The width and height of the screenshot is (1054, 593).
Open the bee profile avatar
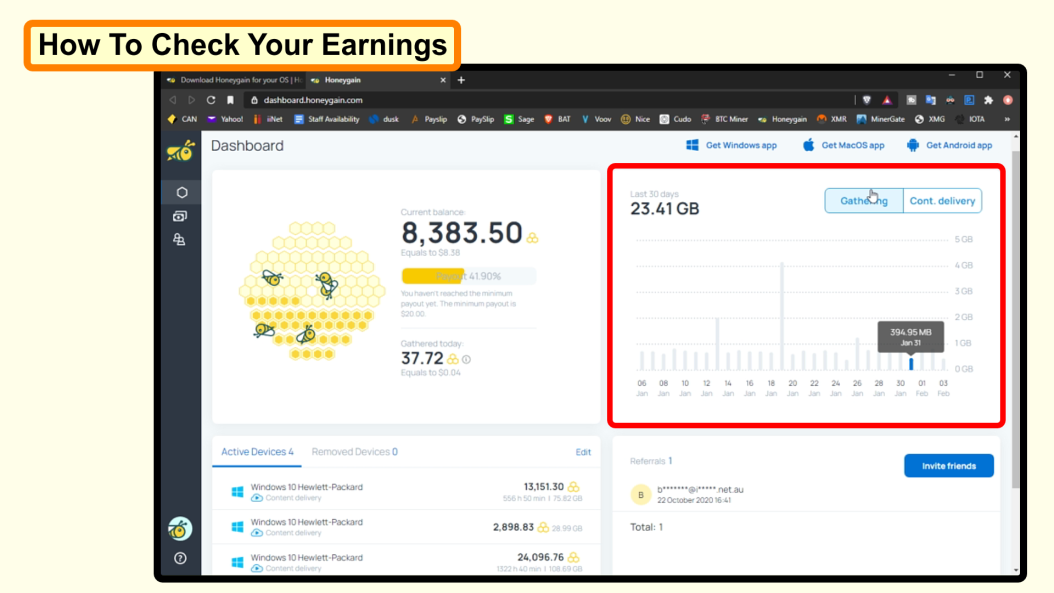(180, 529)
